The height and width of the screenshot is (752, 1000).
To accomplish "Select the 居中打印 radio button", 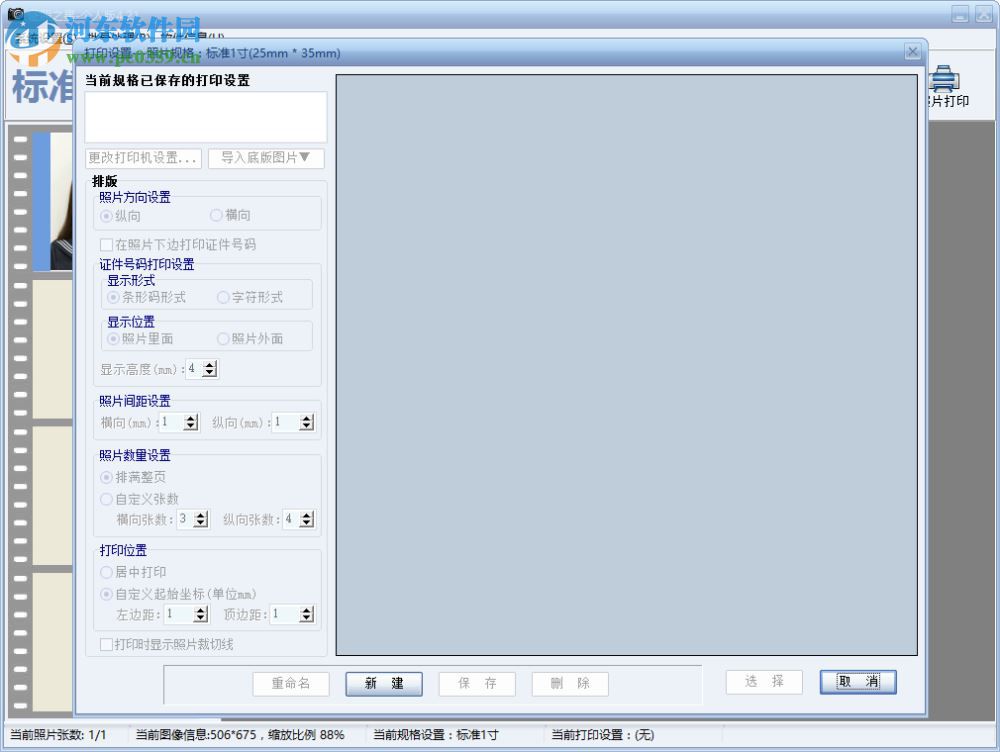I will [x=107, y=572].
